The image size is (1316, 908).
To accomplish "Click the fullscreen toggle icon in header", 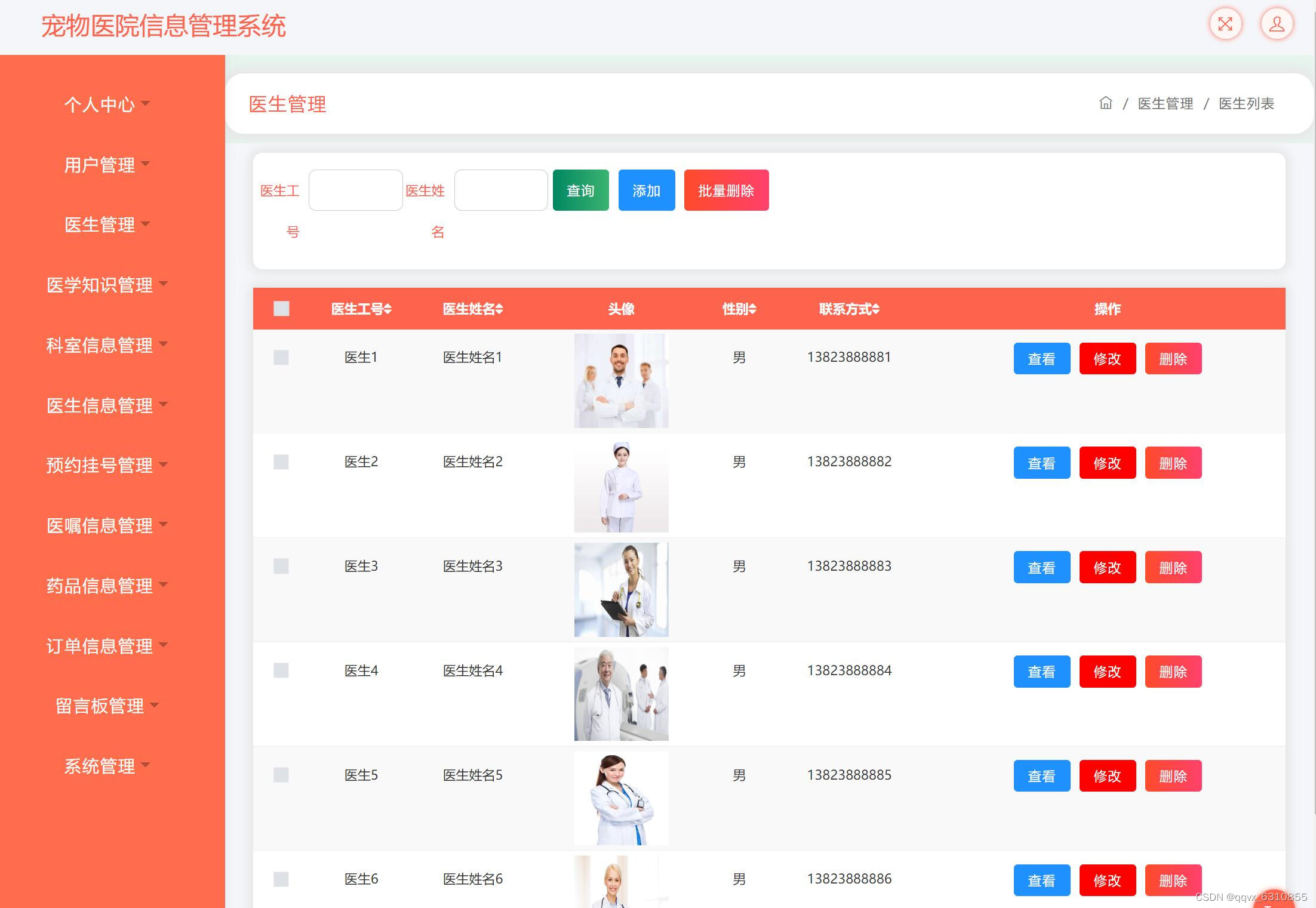I will pyautogui.click(x=1225, y=24).
